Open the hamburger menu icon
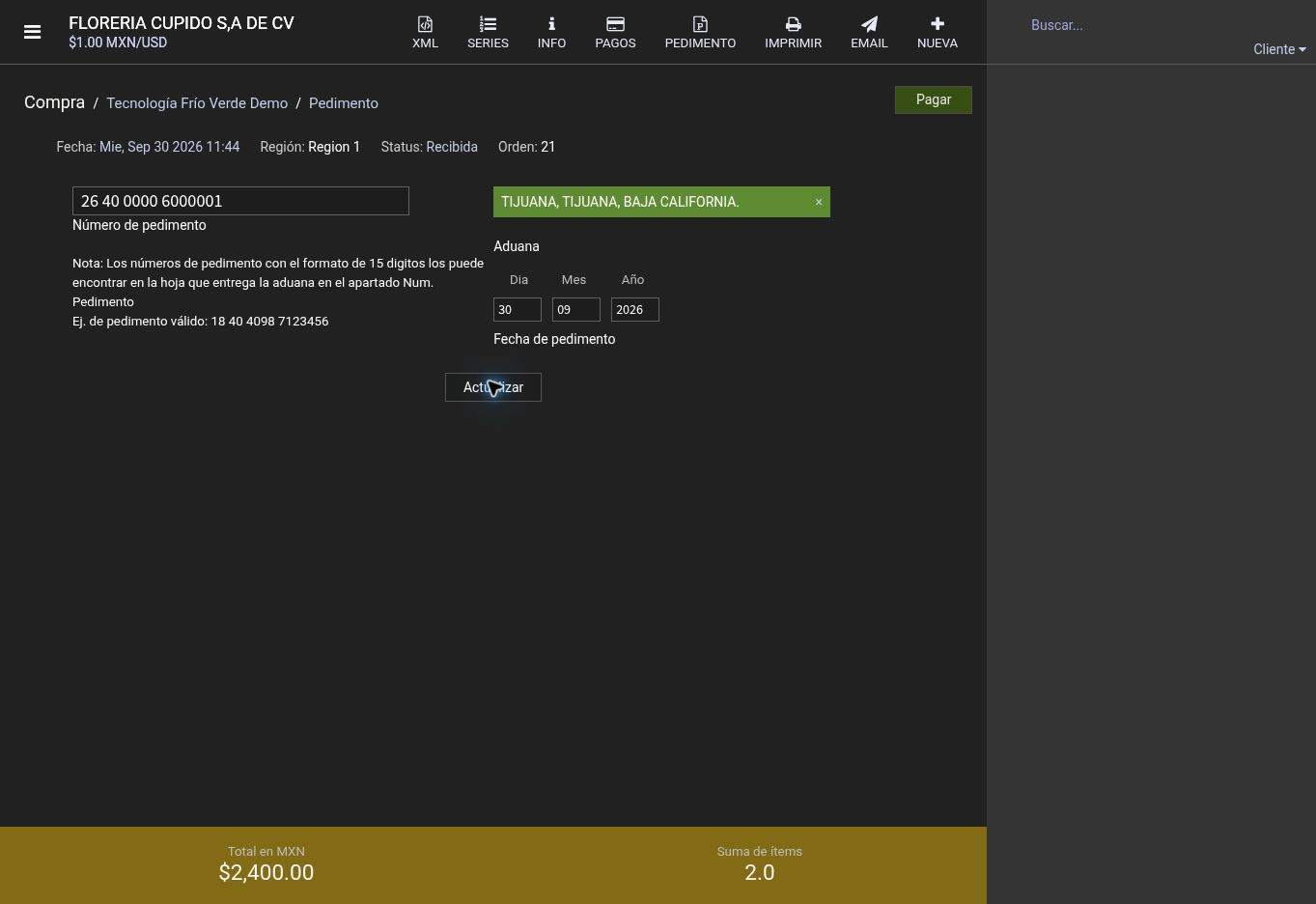This screenshot has height=904, width=1316. pos(32,32)
